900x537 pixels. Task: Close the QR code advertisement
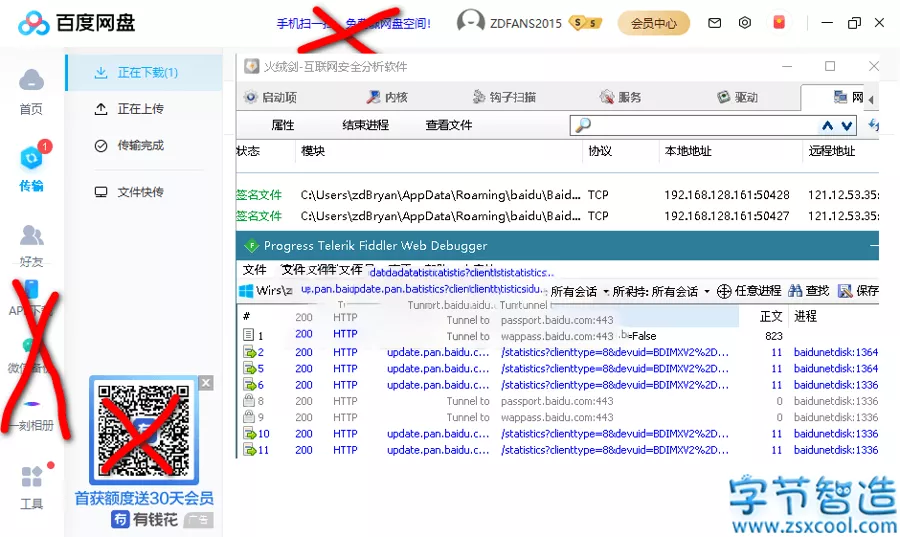(206, 383)
